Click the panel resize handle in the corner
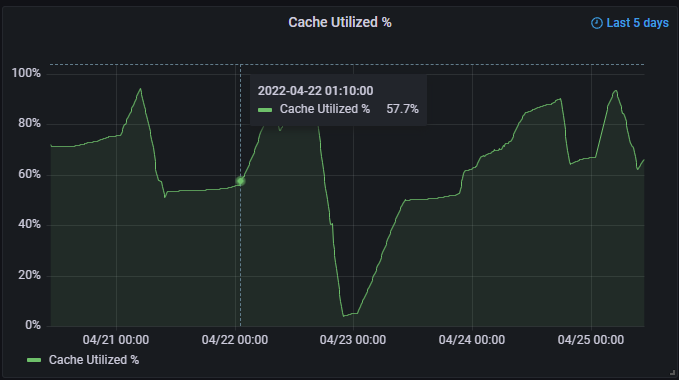Screen dimensions: 679x380 coord(672,373)
